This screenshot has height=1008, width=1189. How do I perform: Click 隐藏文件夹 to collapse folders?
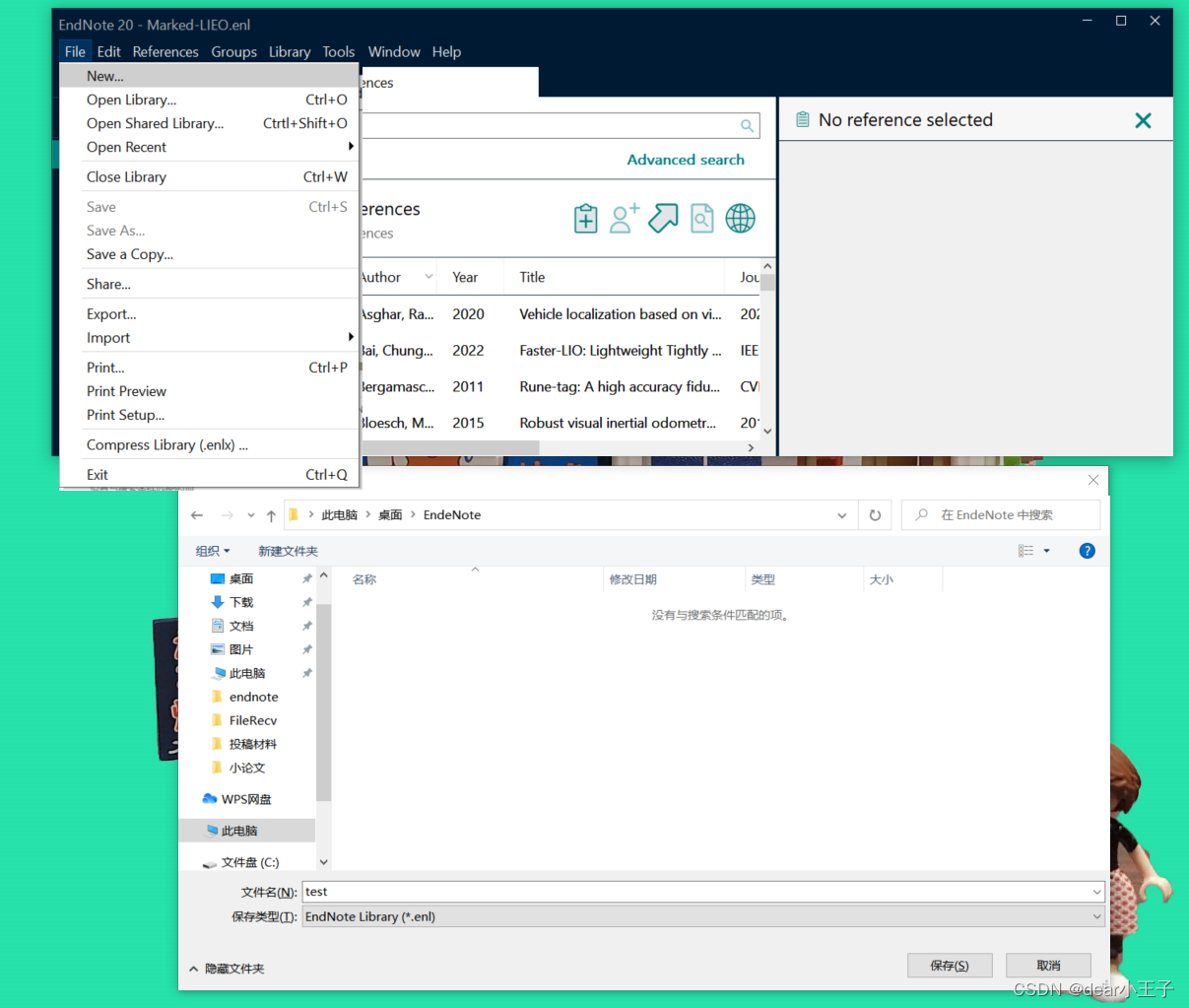point(227,969)
